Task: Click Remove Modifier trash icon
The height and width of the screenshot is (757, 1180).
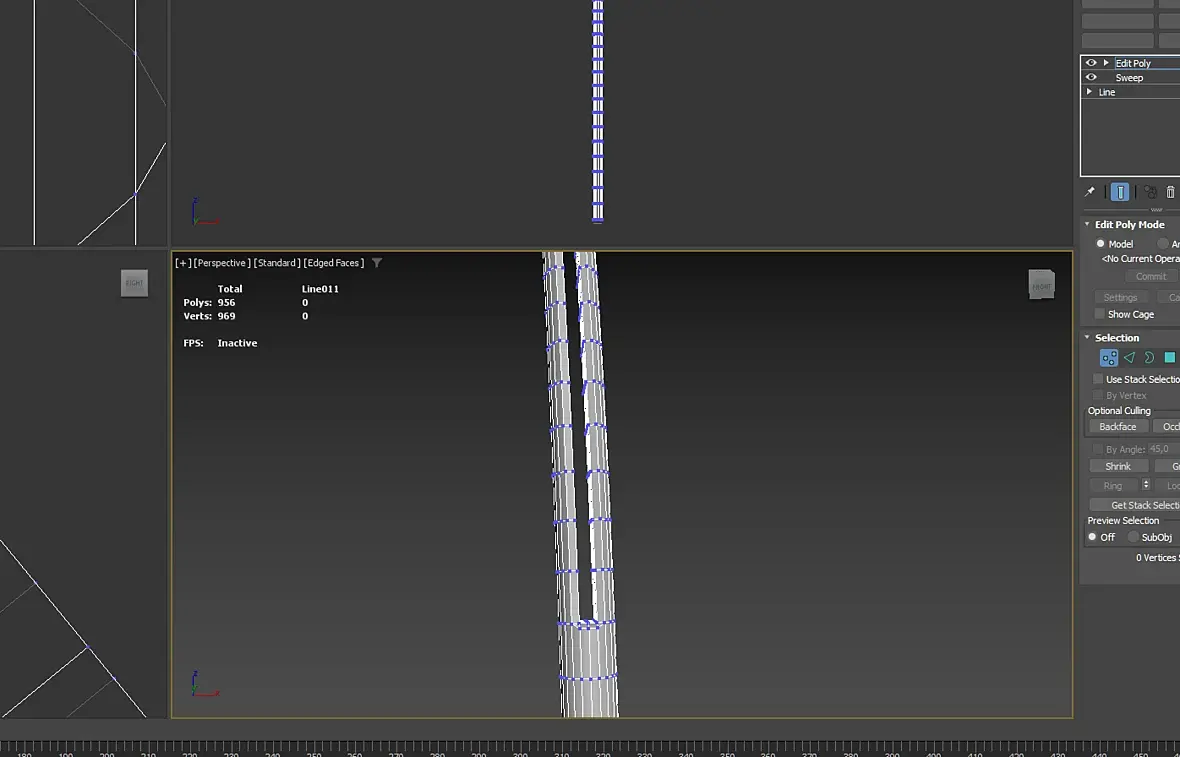Action: 1170,192
